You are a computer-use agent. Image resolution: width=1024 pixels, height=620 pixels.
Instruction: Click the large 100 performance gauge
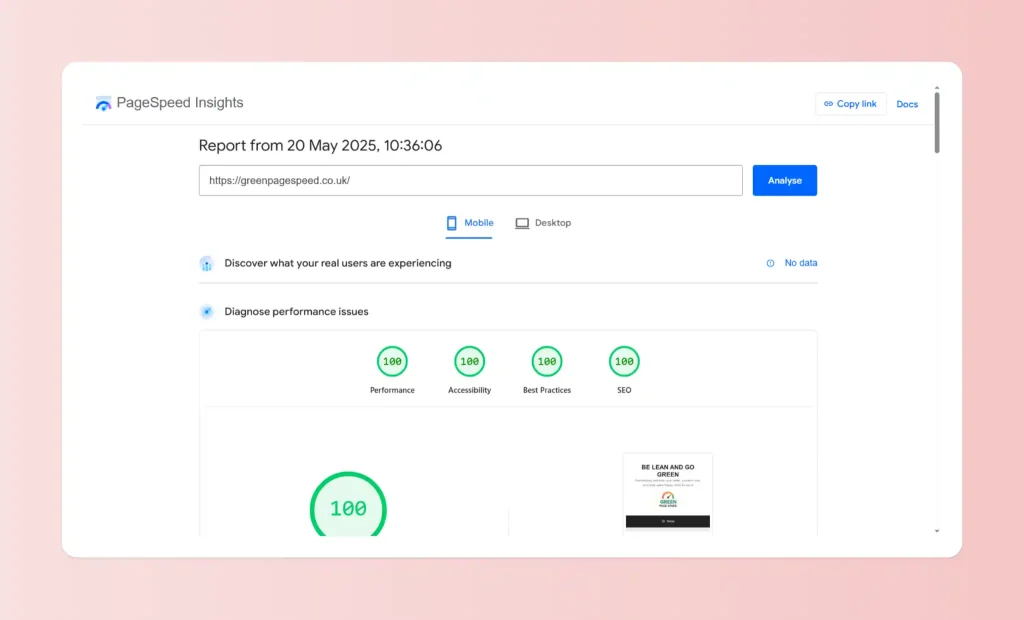coord(347,507)
